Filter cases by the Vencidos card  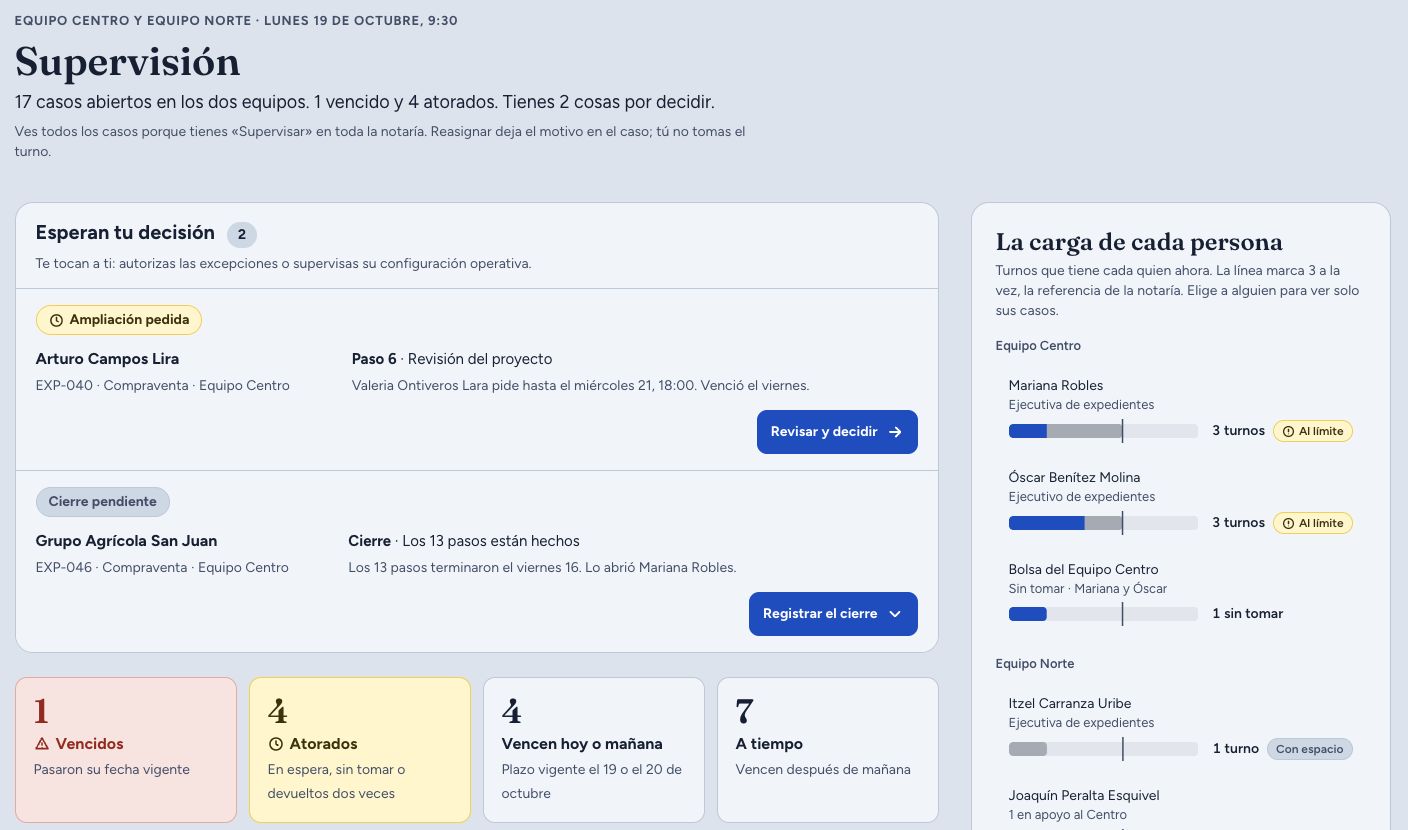[x=126, y=750]
